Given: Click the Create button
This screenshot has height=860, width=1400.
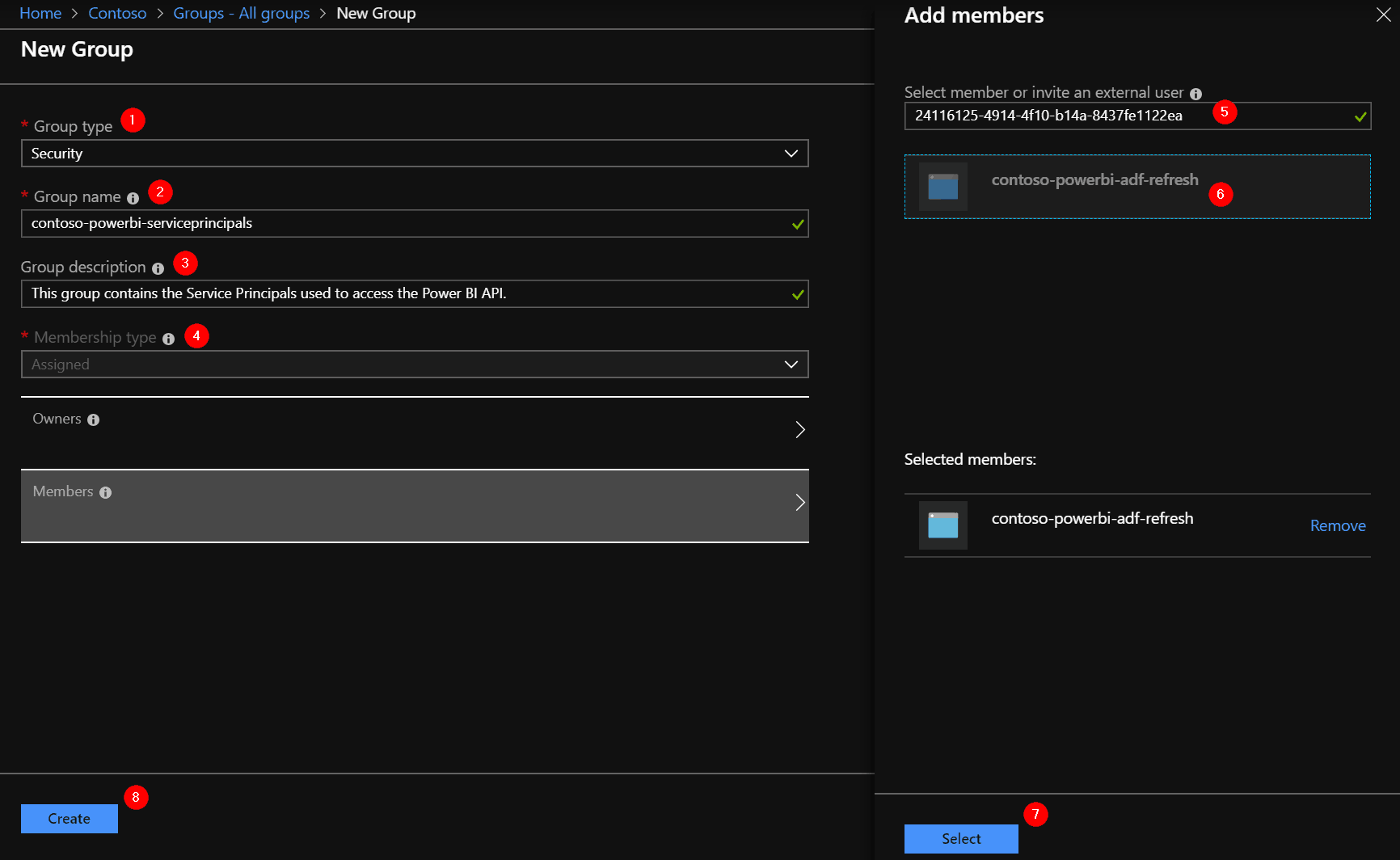Looking at the screenshot, I should (x=70, y=819).
